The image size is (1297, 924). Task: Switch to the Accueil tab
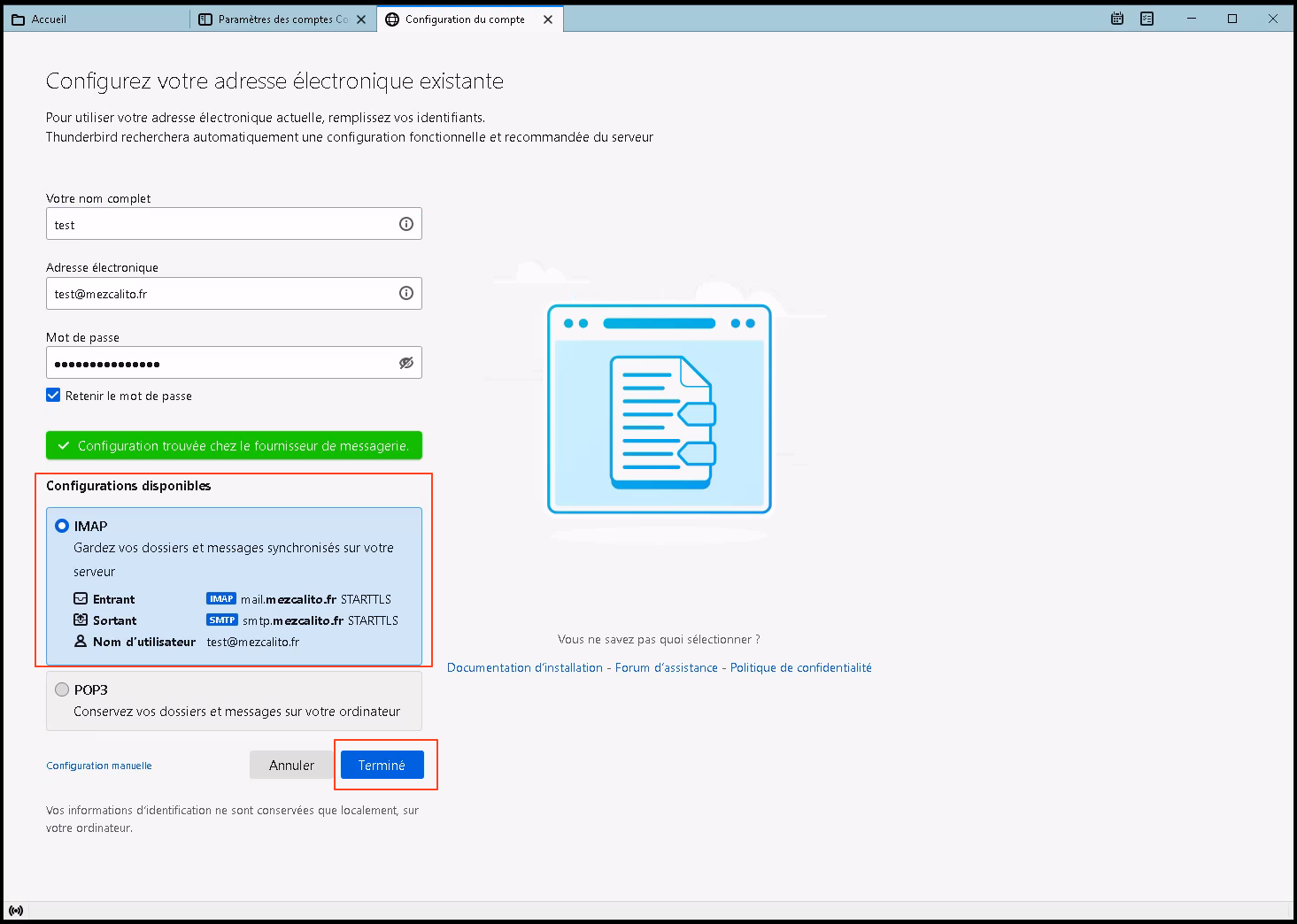pyautogui.click(x=50, y=19)
